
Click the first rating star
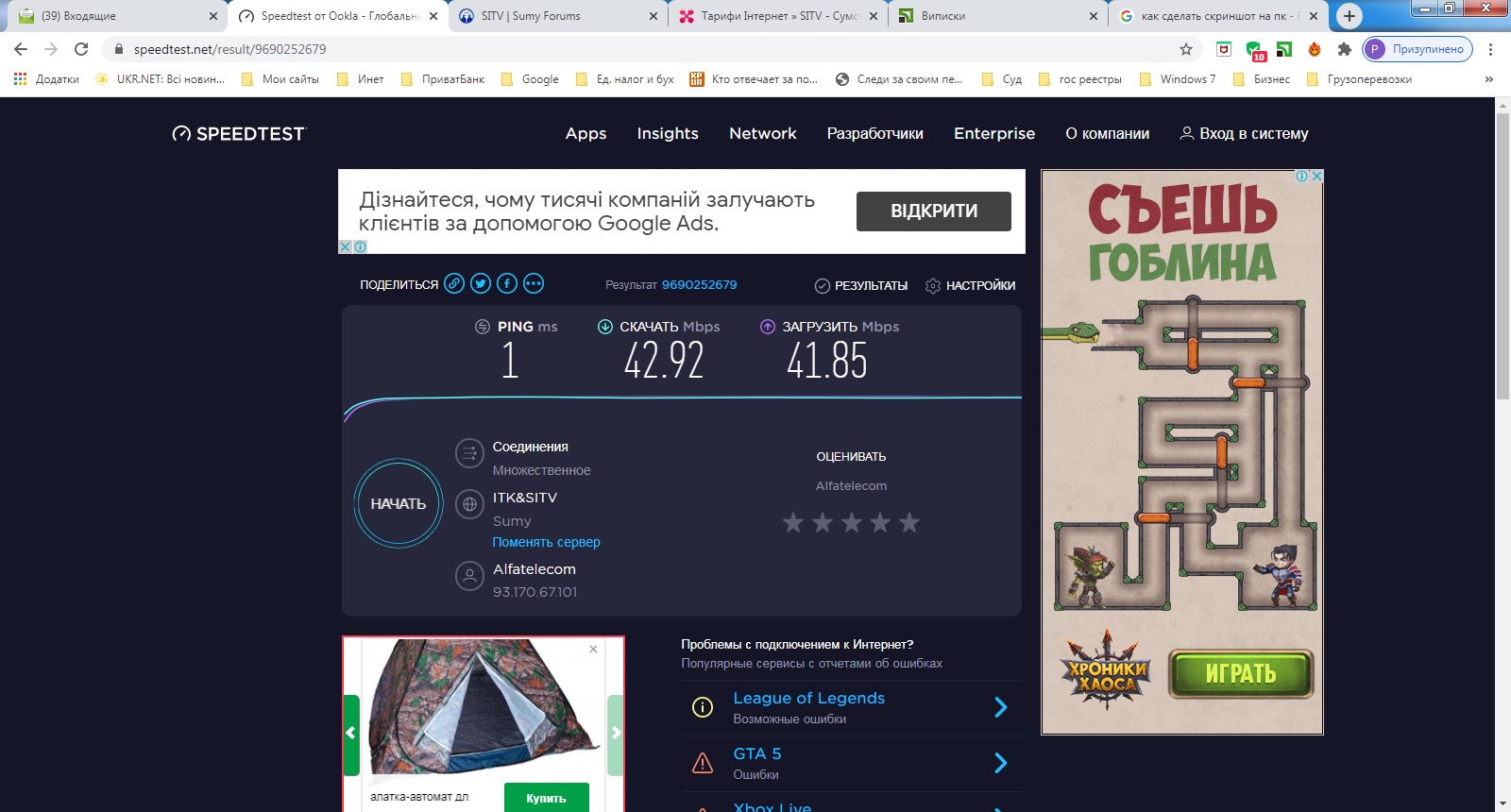coord(793,522)
